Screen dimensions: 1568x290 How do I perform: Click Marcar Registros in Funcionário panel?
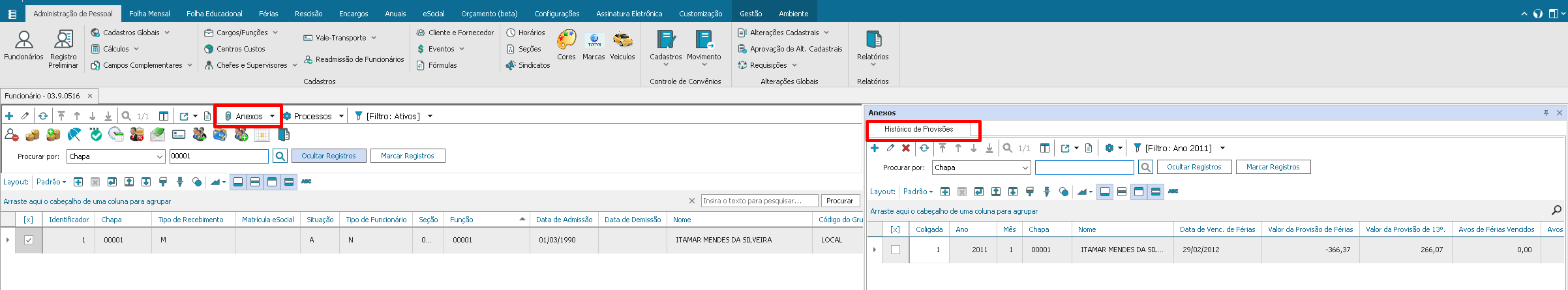tap(408, 156)
